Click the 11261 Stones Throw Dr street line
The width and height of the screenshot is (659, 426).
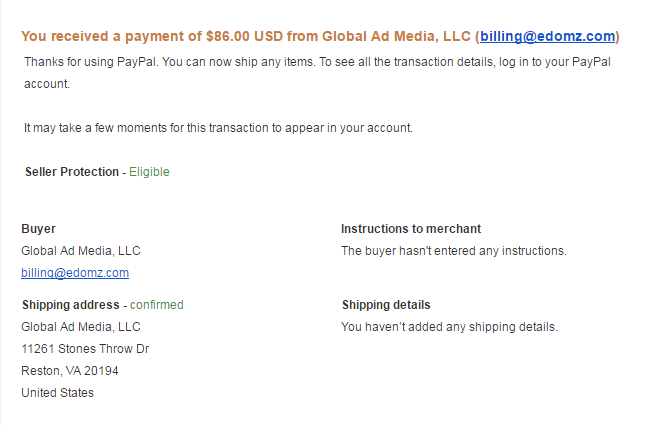pyautogui.click(x=85, y=349)
